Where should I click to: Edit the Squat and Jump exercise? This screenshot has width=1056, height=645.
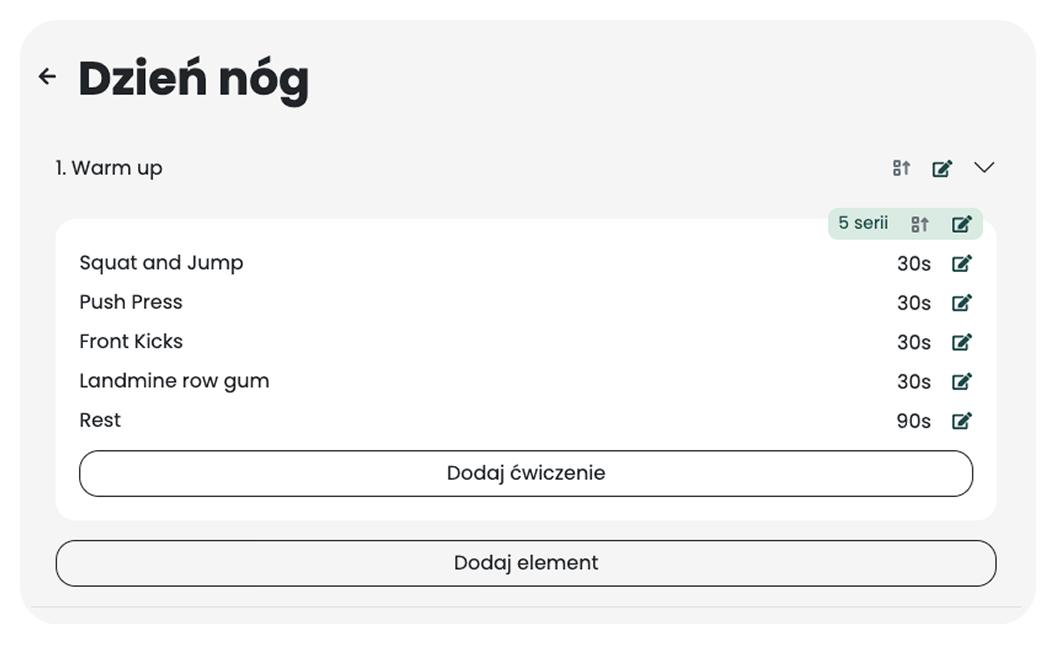point(961,264)
